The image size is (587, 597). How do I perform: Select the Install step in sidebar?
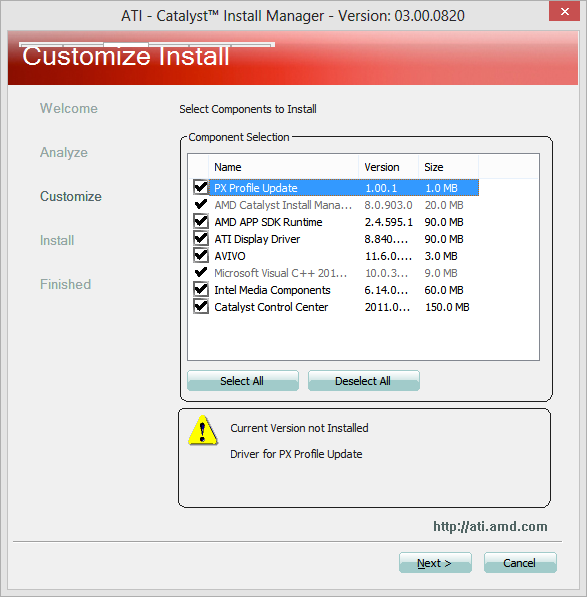coord(57,241)
